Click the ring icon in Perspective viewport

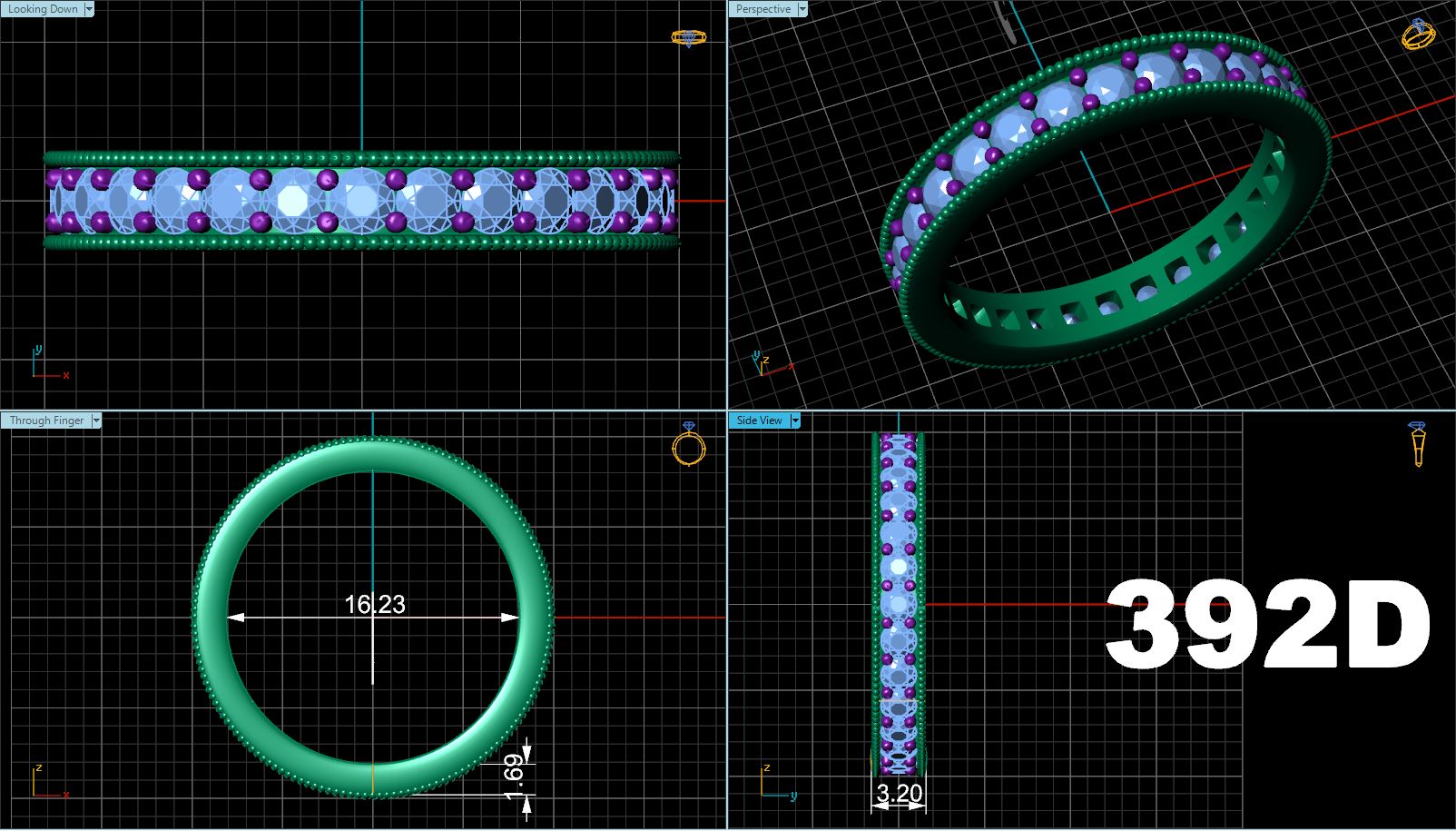[x=1418, y=34]
